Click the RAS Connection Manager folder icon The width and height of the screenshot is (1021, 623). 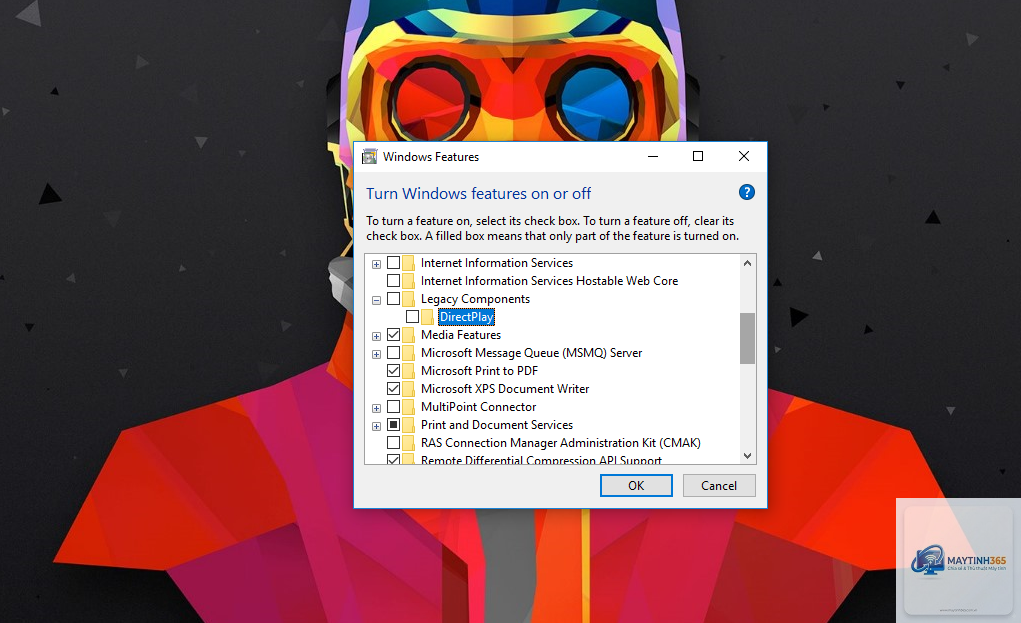(408, 443)
